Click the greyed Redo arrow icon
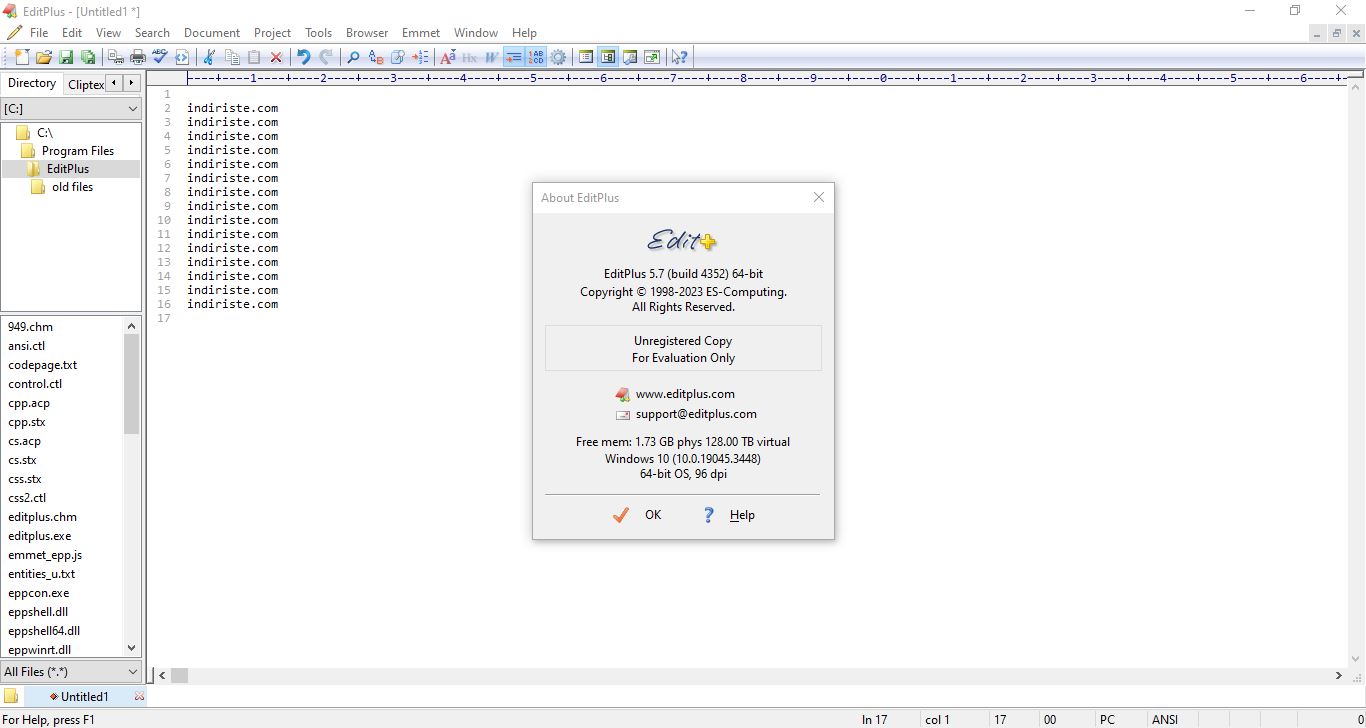Image resolution: width=1366 pixels, height=728 pixels. click(326, 57)
